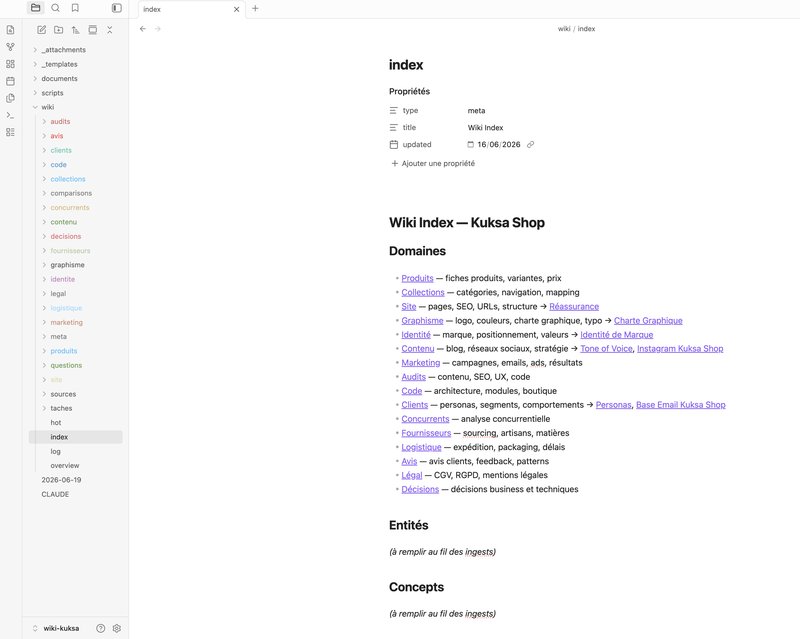The width and height of the screenshot is (800, 639).
Task: Change sort order icon
Action: [x=76, y=30]
